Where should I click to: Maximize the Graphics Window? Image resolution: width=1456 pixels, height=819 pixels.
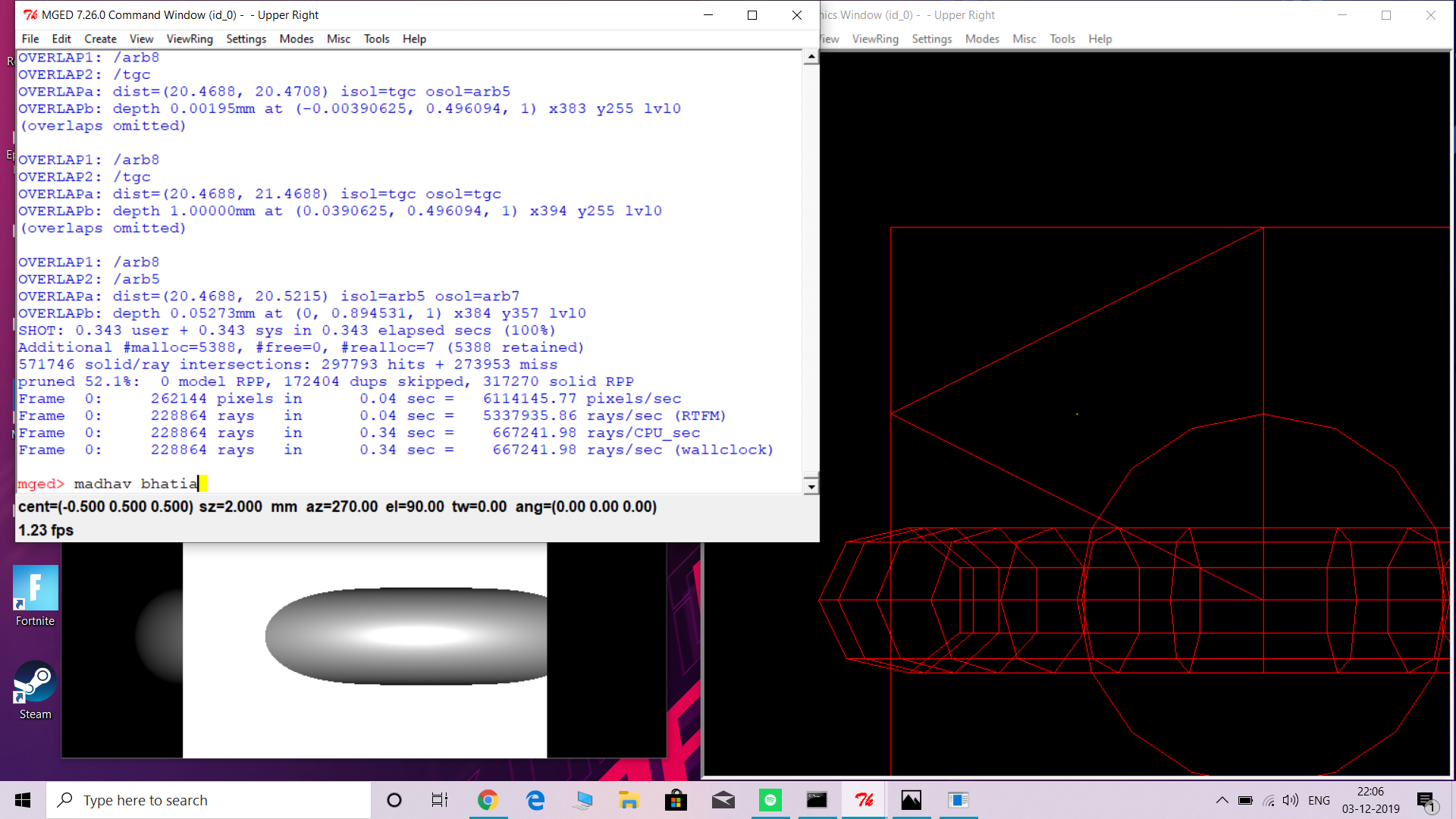1386,14
